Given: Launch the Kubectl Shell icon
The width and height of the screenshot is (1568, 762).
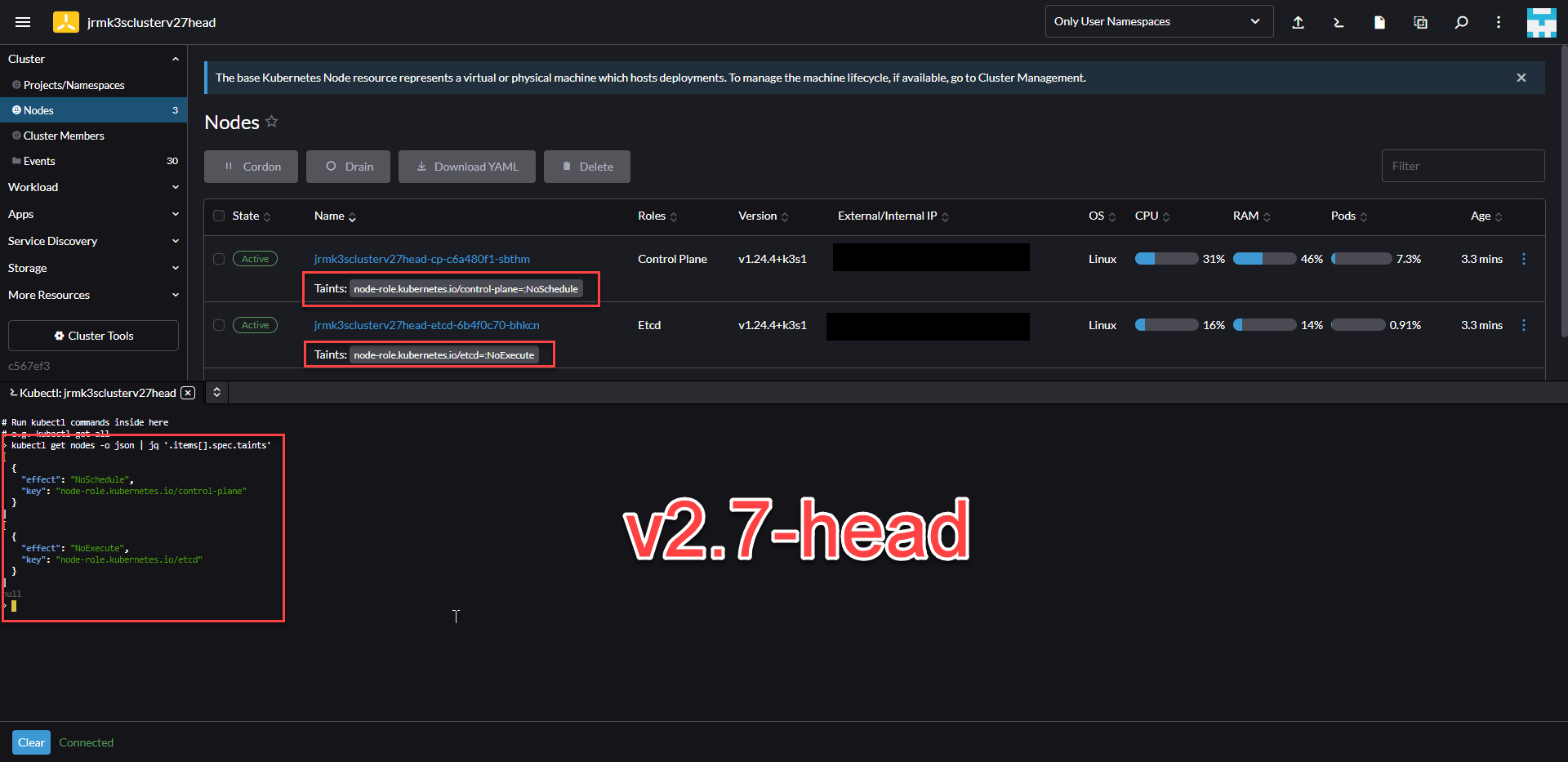Looking at the screenshot, I should tap(1338, 22).
